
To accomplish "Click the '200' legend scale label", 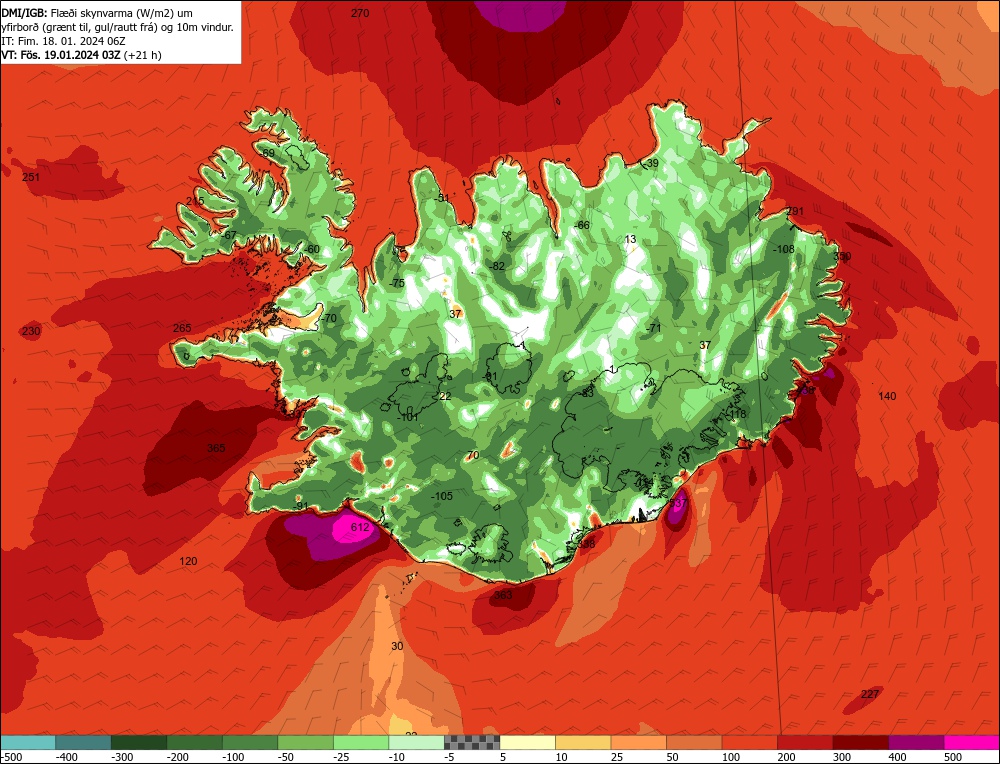I will (786, 757).
